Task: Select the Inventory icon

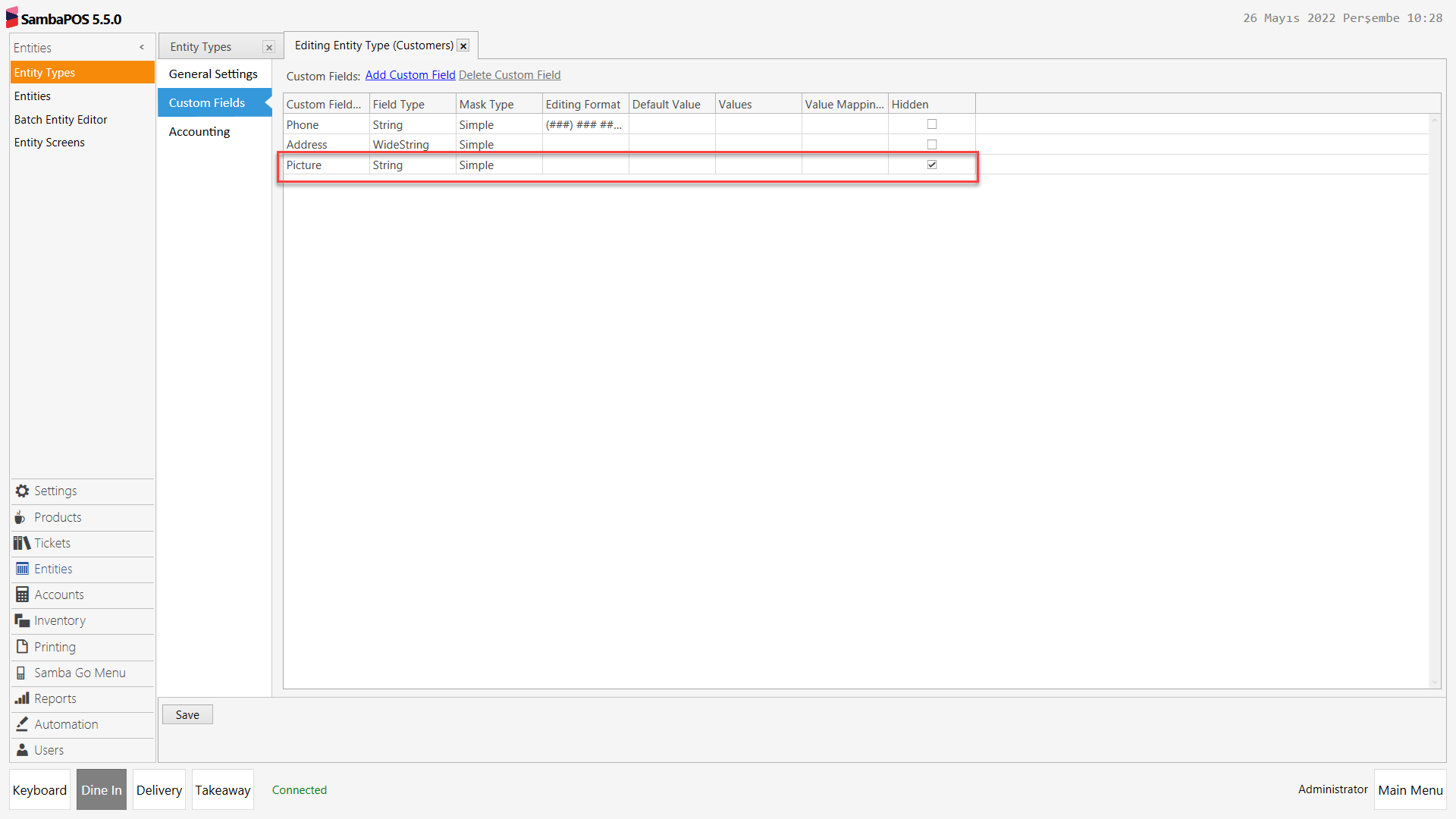Action: point(21,620)
